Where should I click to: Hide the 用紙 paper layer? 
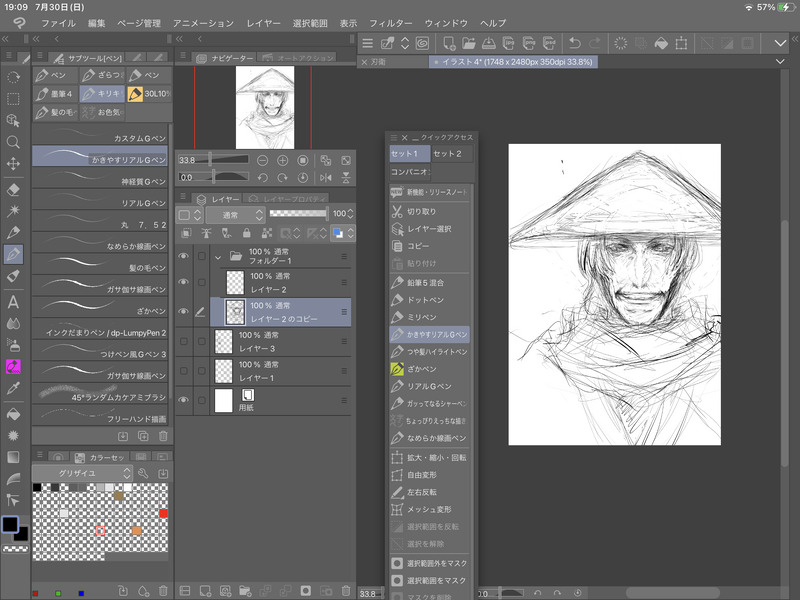tap(183, 400)
